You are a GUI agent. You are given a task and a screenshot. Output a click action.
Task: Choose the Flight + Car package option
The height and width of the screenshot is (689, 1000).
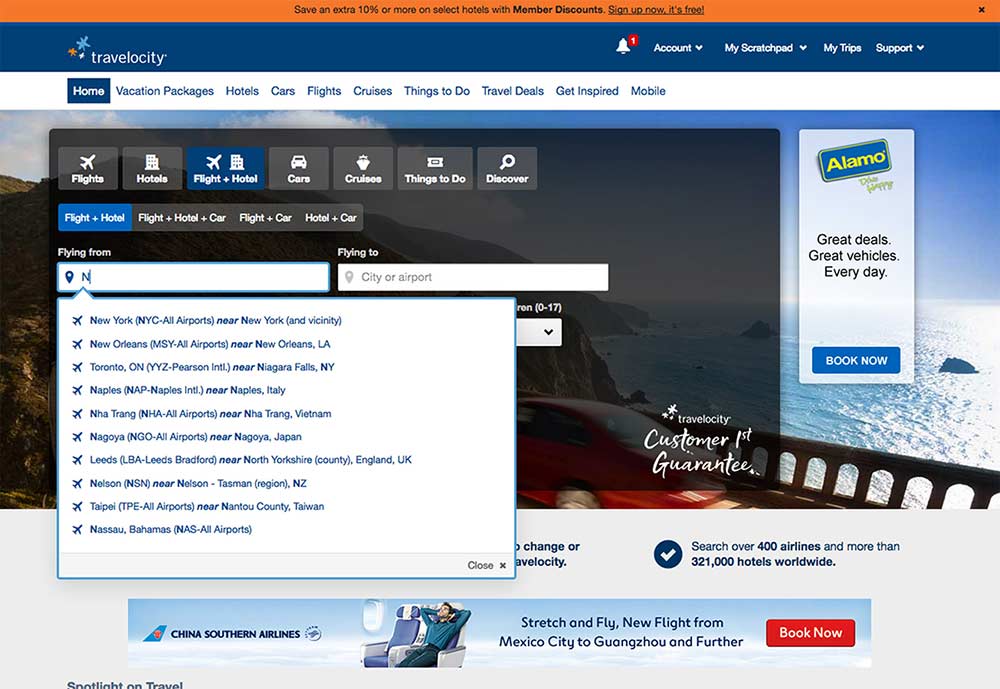265,218
